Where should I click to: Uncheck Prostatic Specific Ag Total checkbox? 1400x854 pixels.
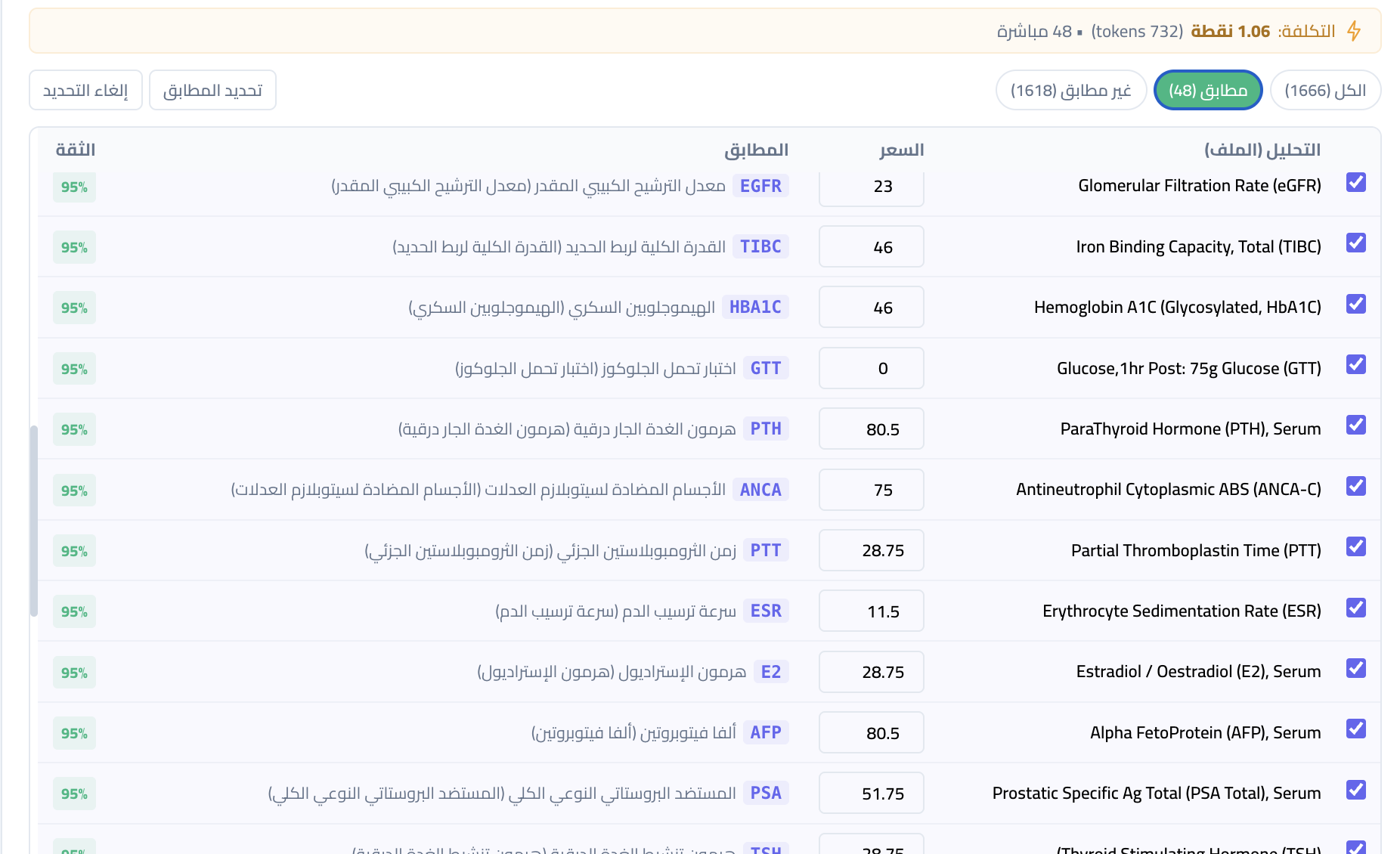tap(1355, 791)
